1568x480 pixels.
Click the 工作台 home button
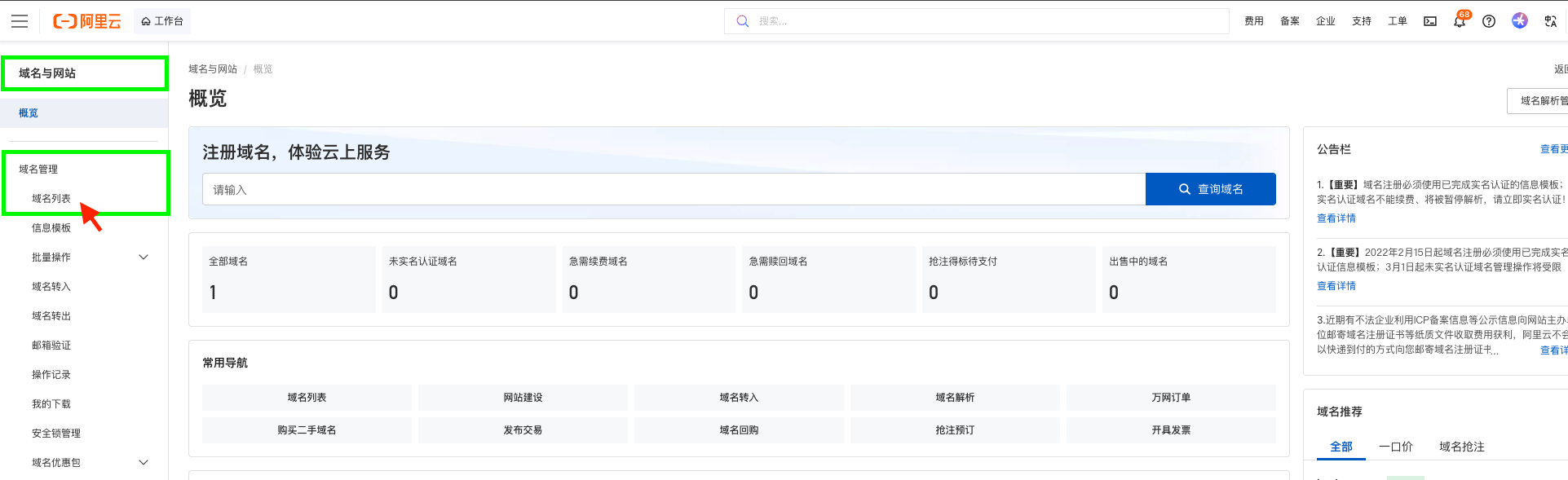click(162, 21)
